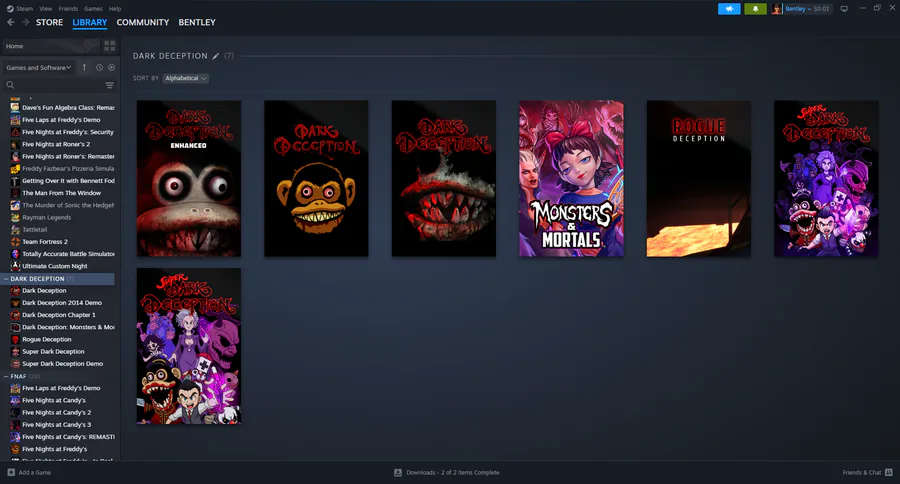Viewport: 900px width, 484px height.
Task: Toggle show ready-to-play games icon
Action: 111,68
